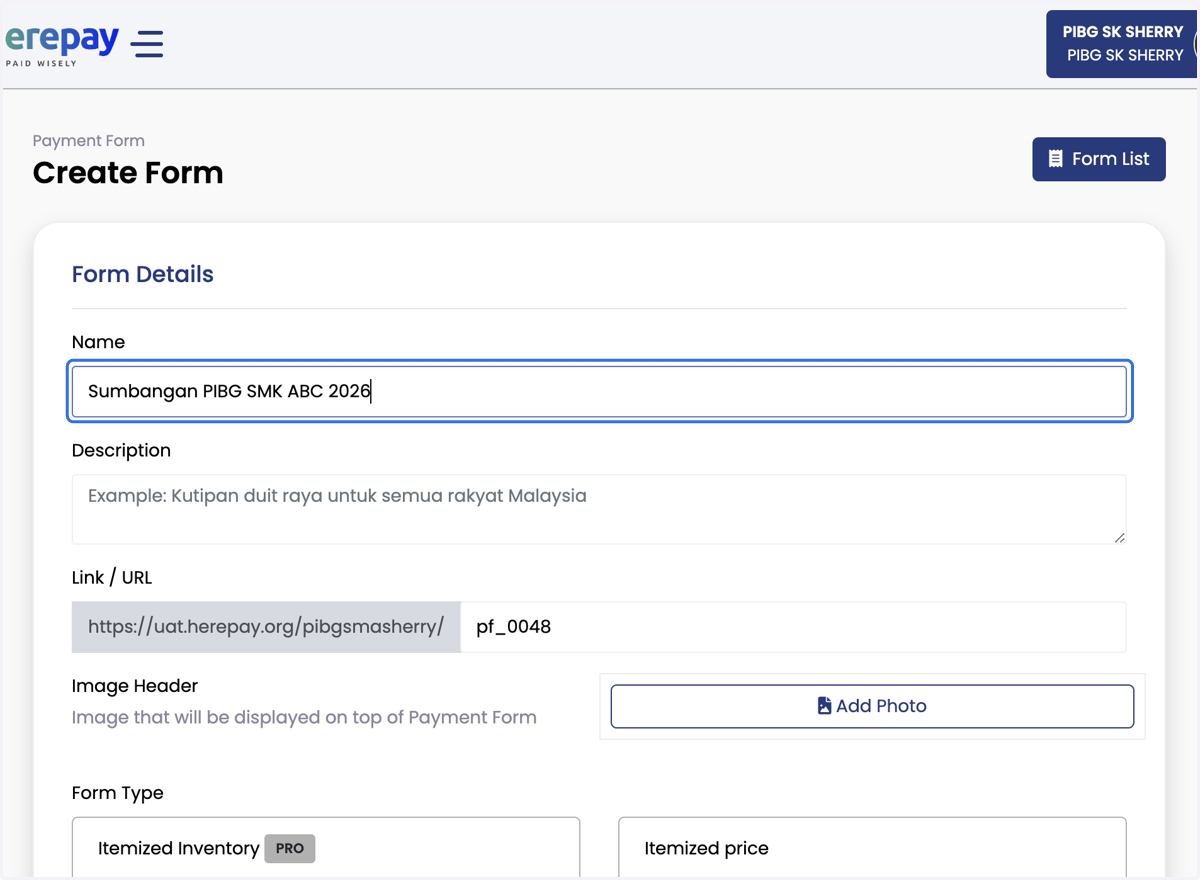Click the Form Details heading

143,274
